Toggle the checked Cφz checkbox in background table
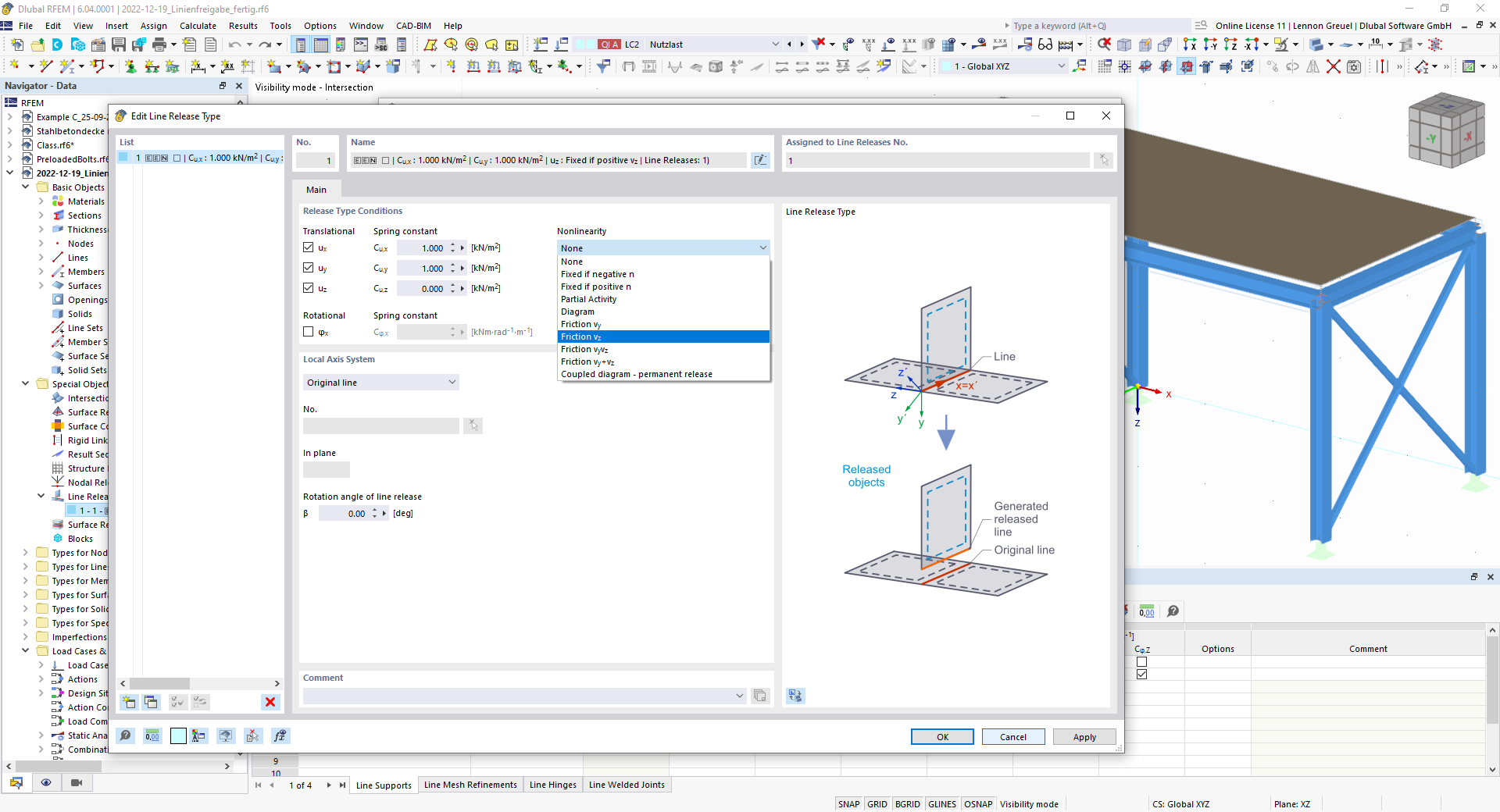The height and width of the screenshot is (812, 1500). click(x=1142, y=675)
